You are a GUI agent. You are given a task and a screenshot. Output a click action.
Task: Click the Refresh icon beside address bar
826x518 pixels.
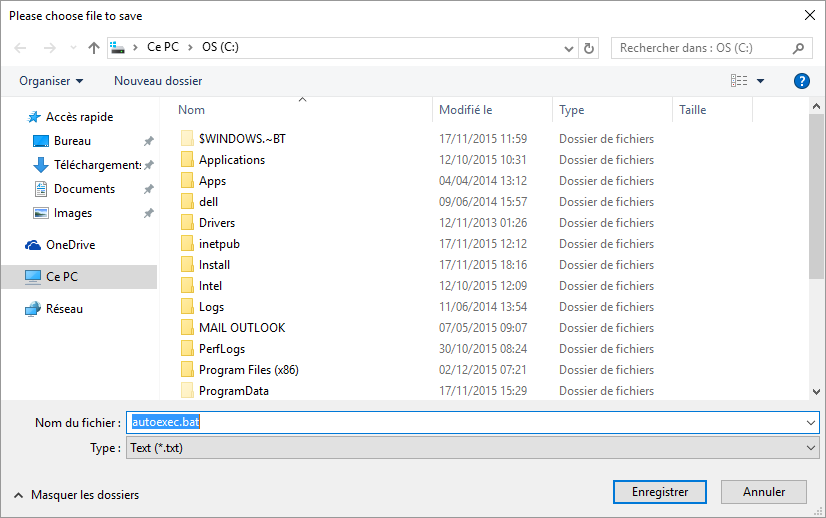pyautogui.click(x=589, y=48)
